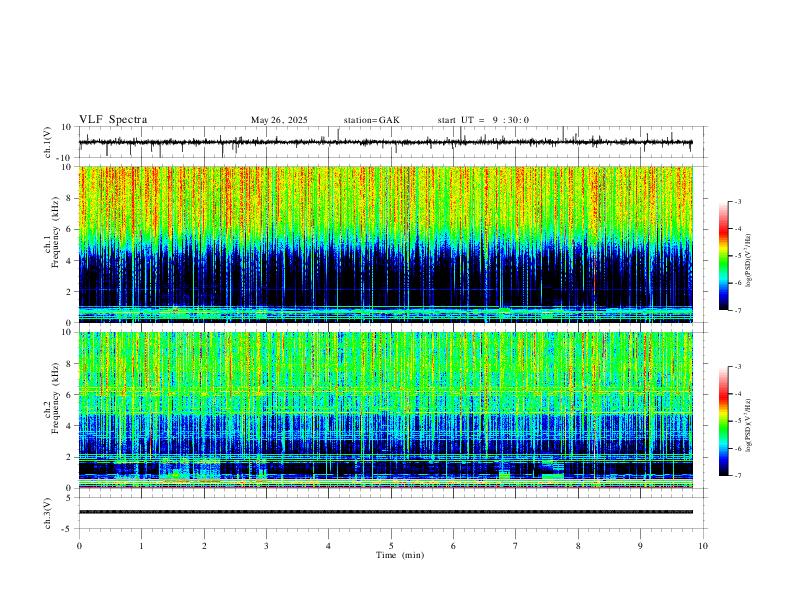Screen dimensions: 792x612
Task: Select the ch.1 spectrogram panel
Action: 385,244
